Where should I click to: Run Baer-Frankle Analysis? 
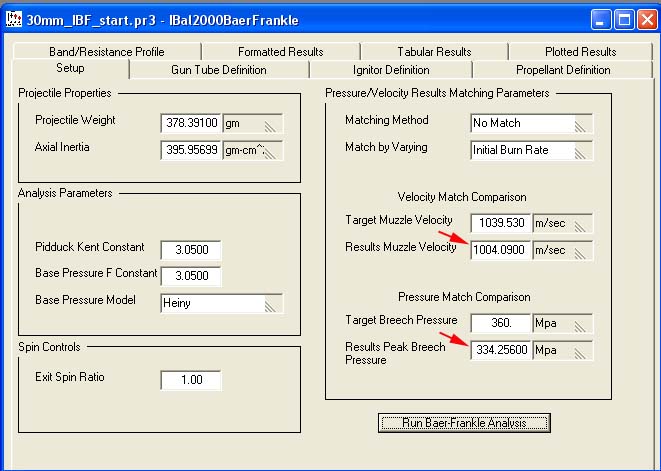coord(464,423)
